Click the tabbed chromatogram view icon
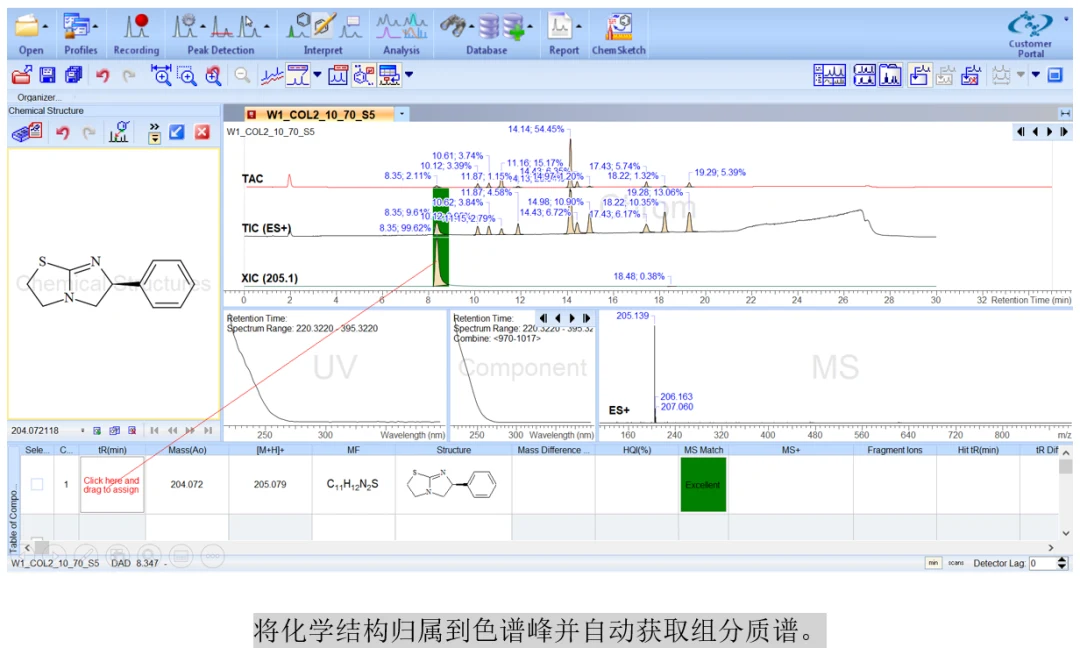This screenshot has width=1080, height=655. [890, 75]
